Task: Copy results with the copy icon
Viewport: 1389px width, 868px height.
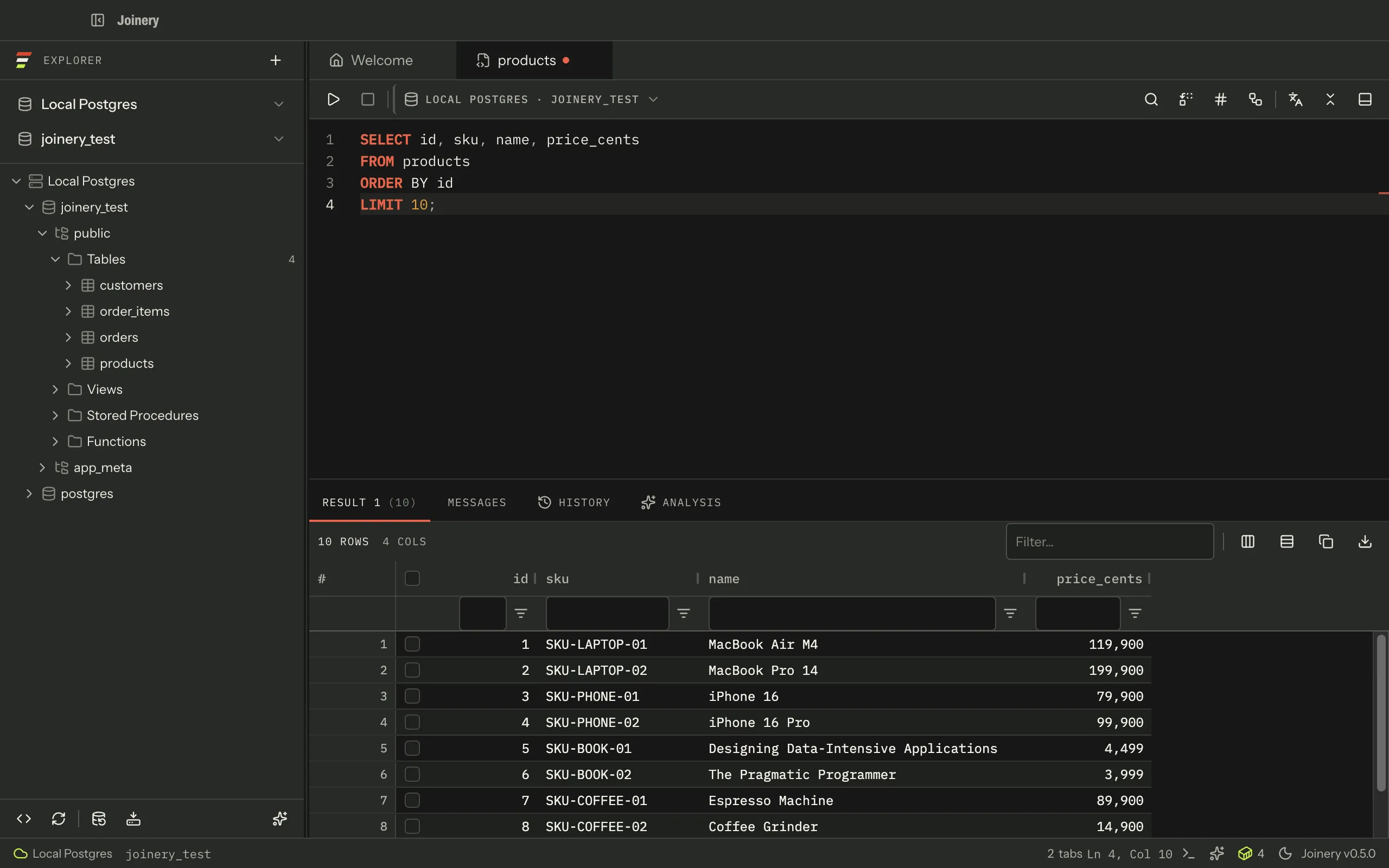Action: [x=1326, y=541]
